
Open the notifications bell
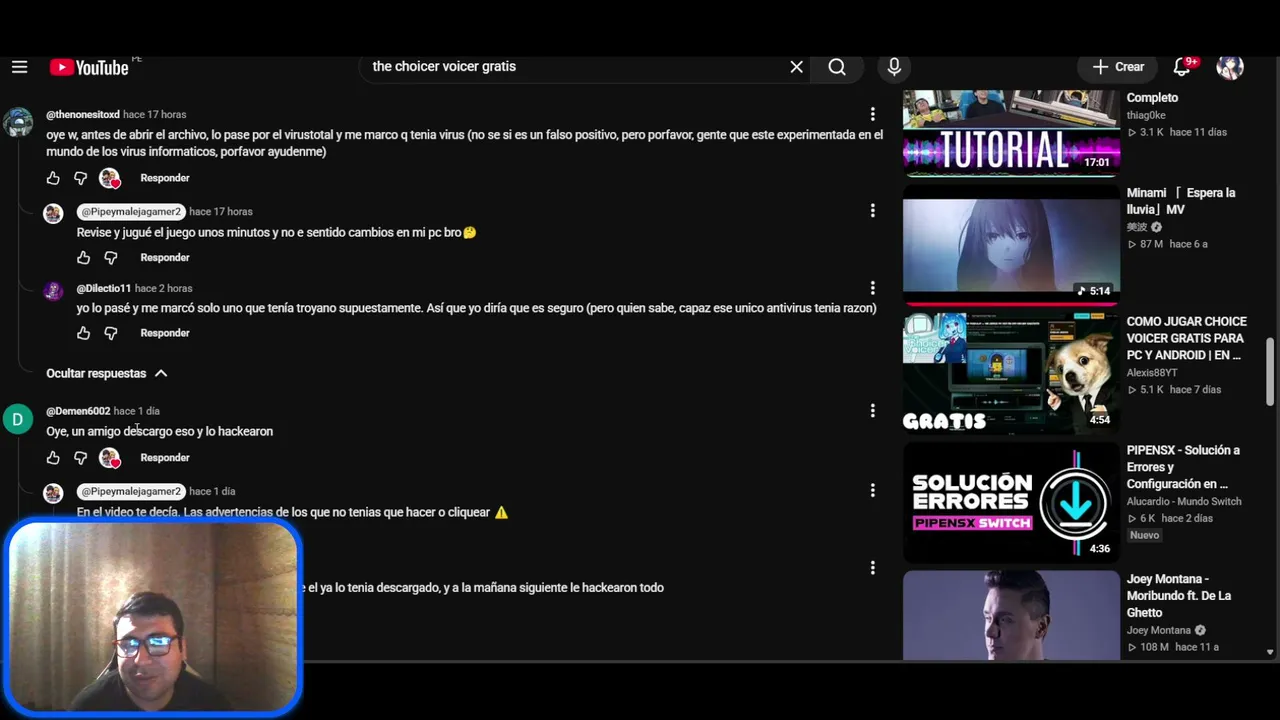pos(1182,67)
